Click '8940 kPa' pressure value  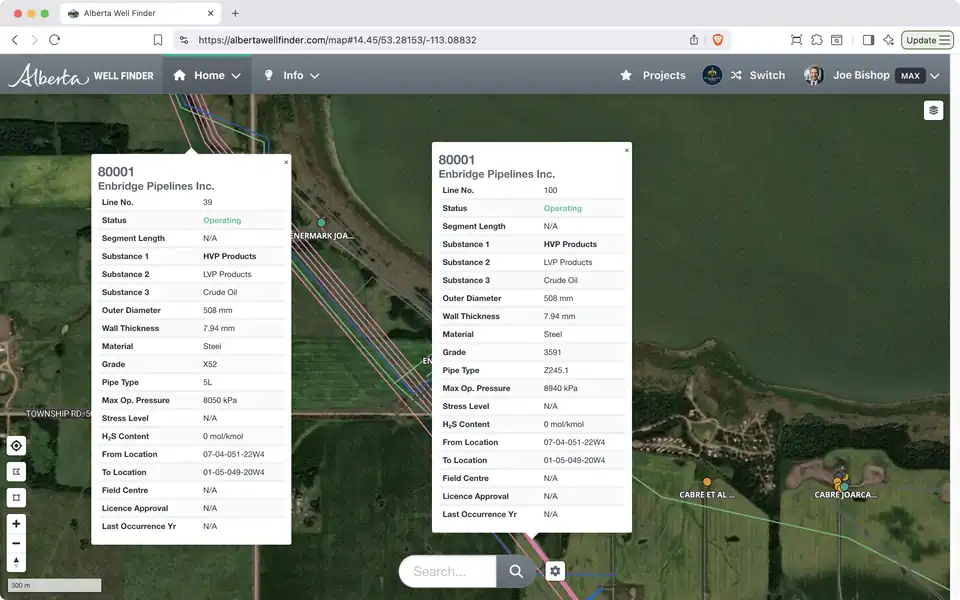click(x=560, y=388)
